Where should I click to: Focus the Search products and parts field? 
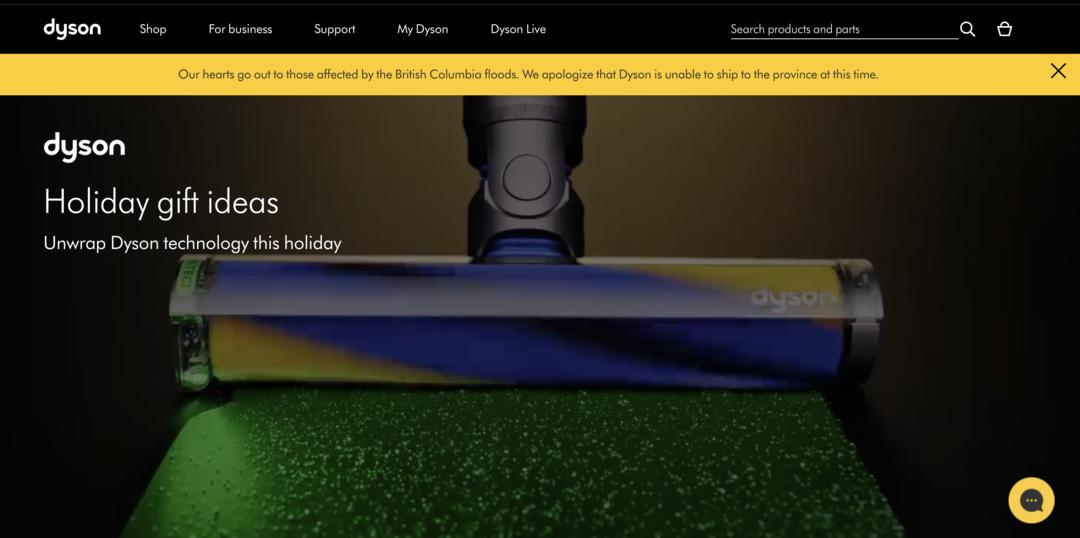pyautogui.click(x=844, y=29)
